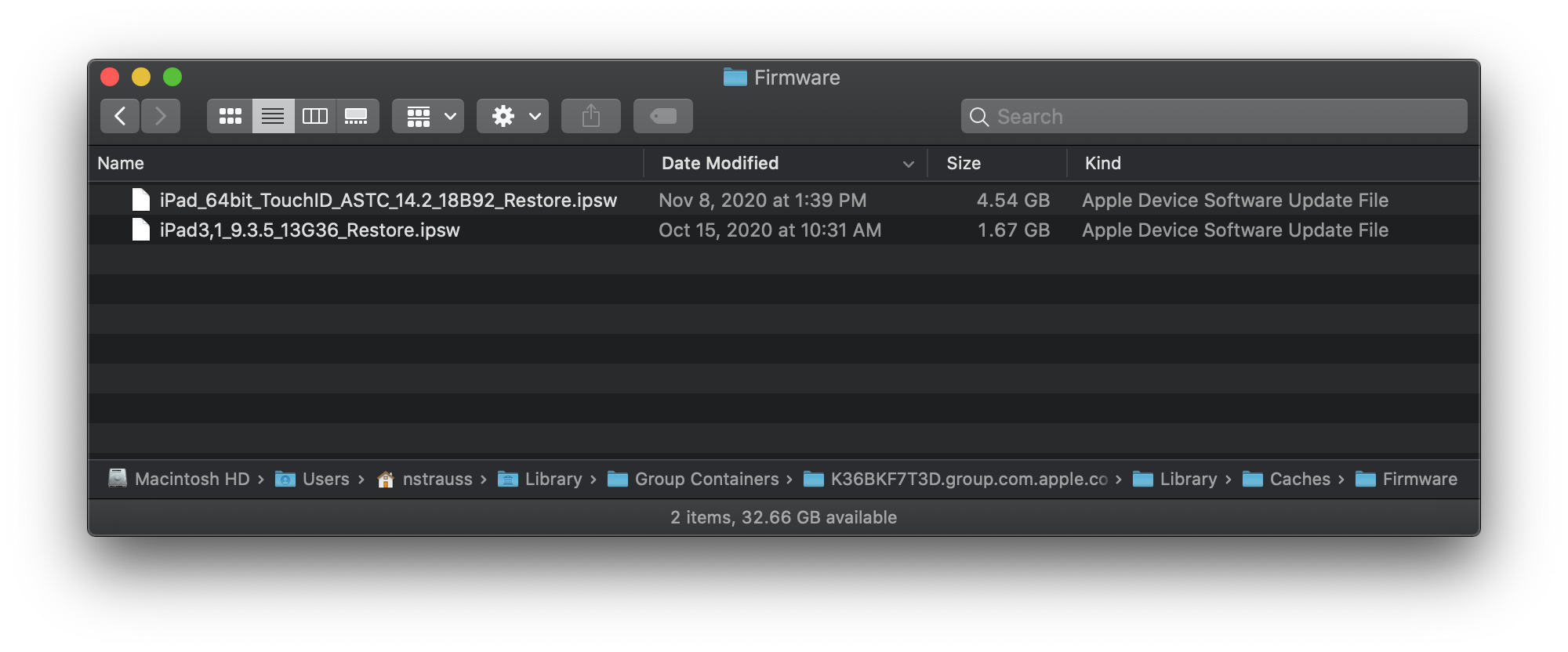Select iPad3,1_9.3.5_13G36_Restore.ipsw file
Viewport: 1568px width, 652px height.
coord(310,230)
